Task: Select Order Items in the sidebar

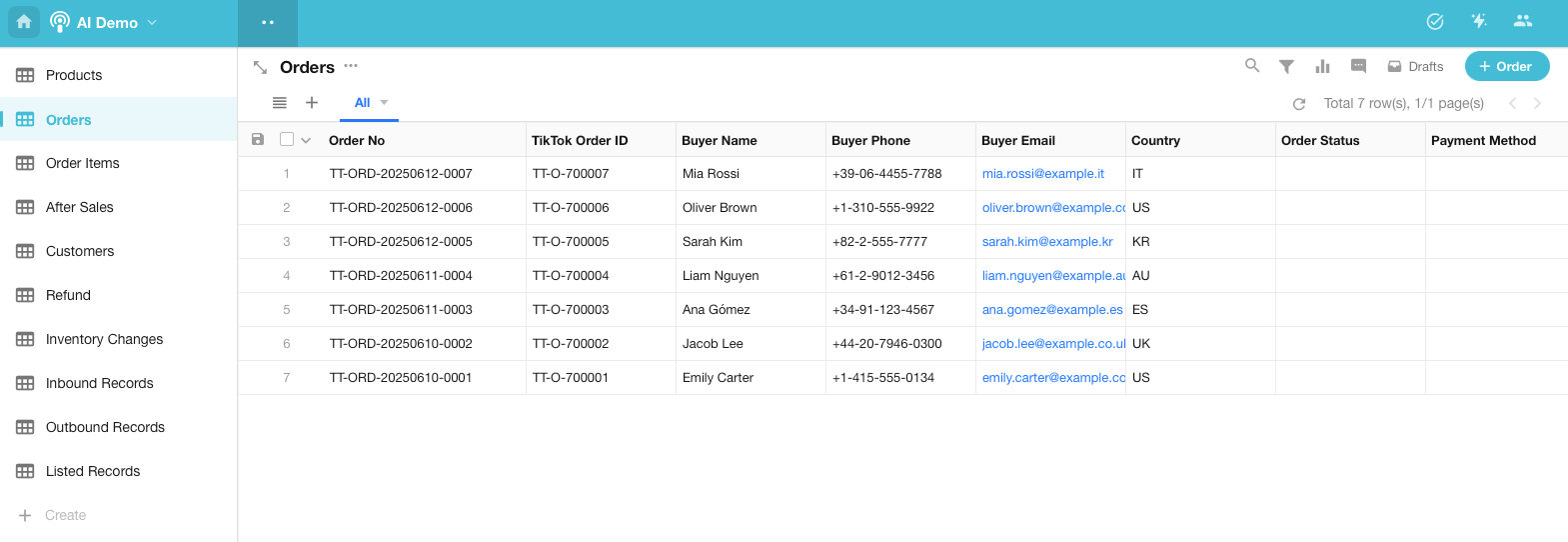Action: (82, 163)
